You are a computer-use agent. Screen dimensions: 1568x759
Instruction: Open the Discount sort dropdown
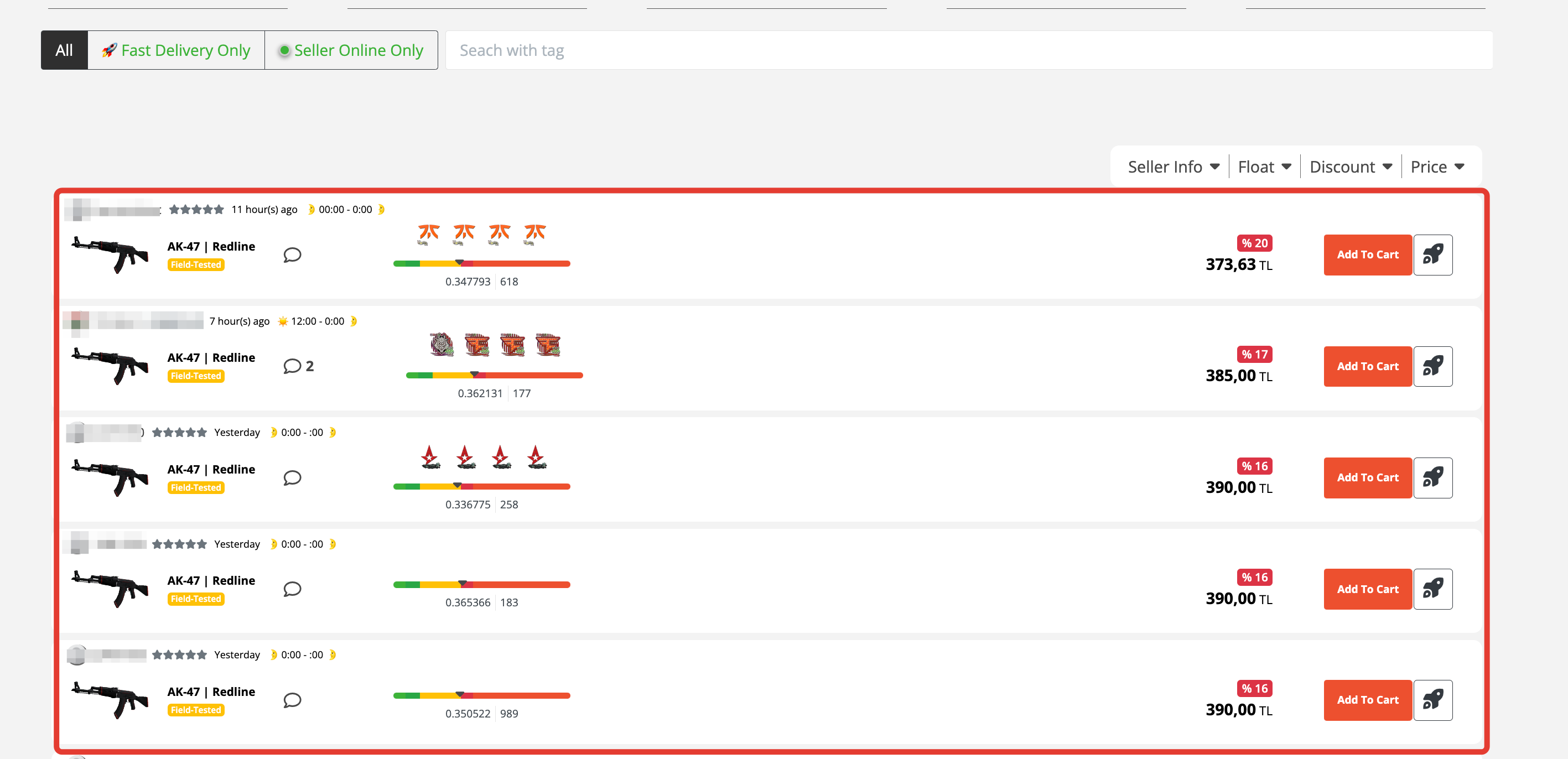[x=1351, y=166]
